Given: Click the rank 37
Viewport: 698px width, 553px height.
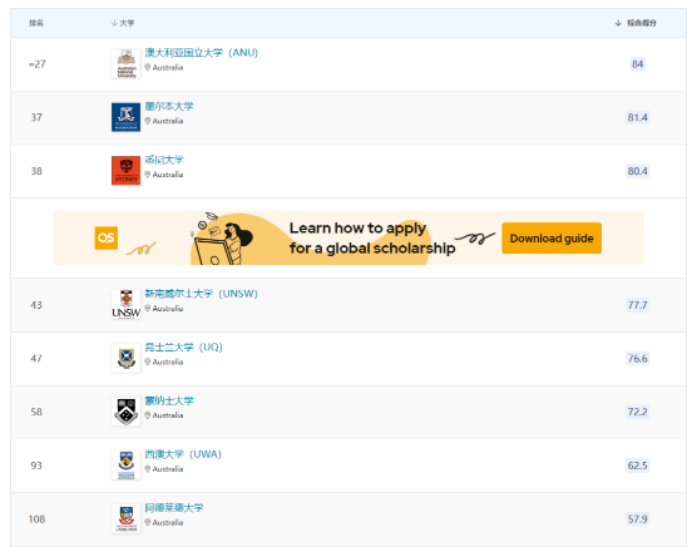Looking at the screenshot, I should click(x=37, y=118).
